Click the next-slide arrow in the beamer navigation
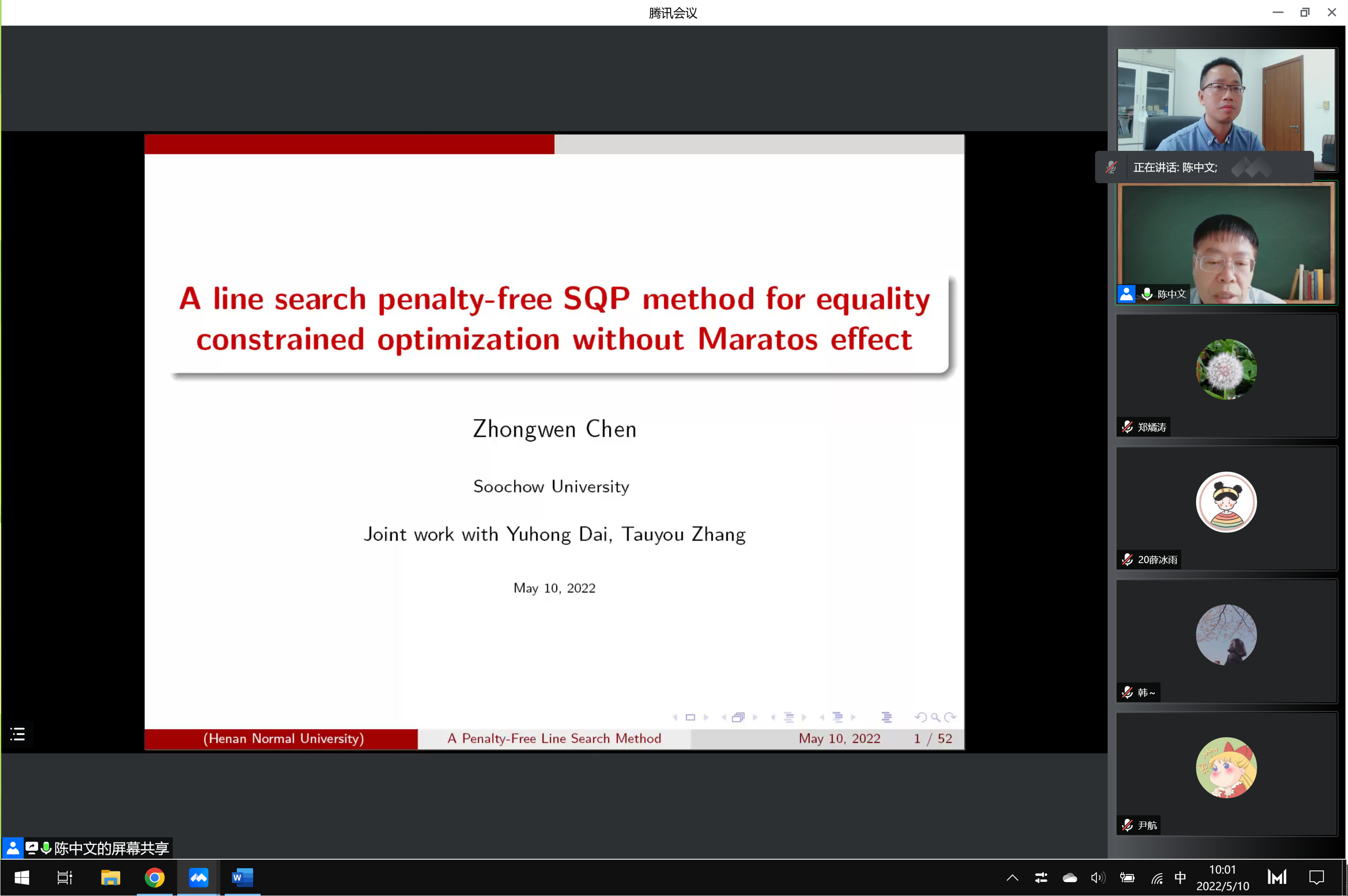Screen dimensions: 1348x896 point(706,717)
